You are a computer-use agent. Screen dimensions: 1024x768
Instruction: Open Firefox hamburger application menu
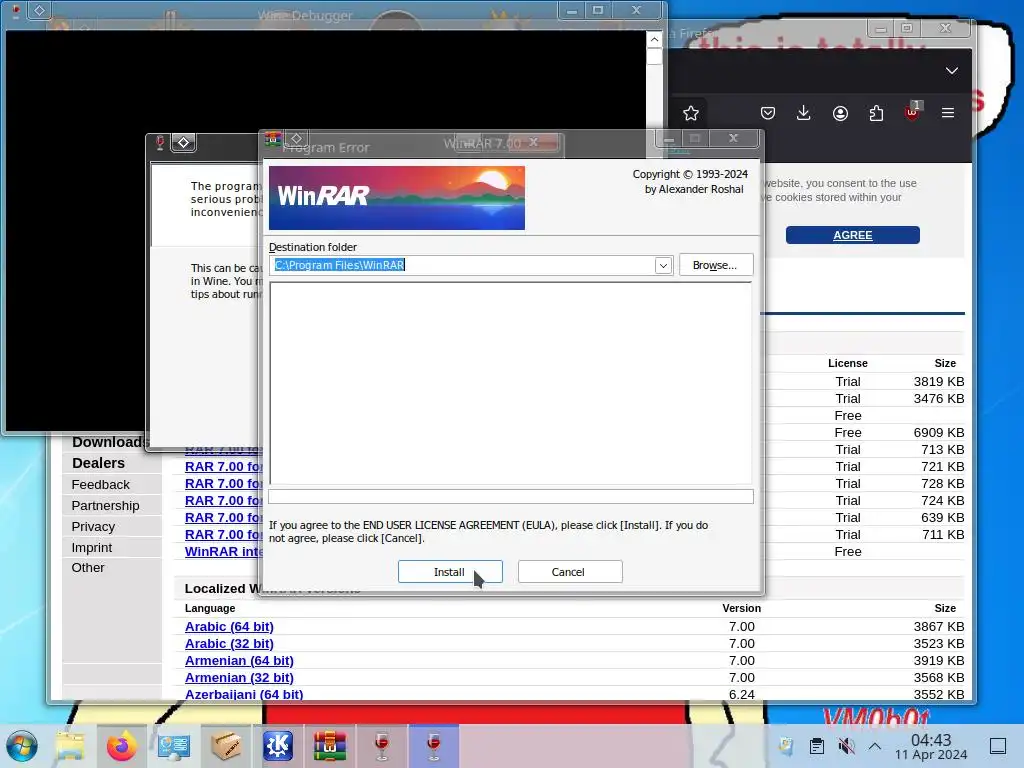[948, 113]
